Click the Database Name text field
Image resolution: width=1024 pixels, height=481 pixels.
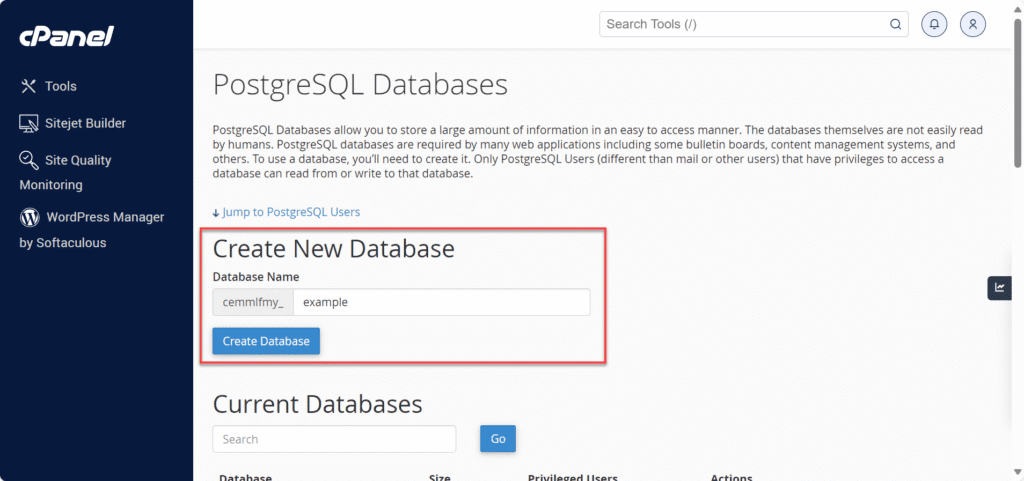440,302
